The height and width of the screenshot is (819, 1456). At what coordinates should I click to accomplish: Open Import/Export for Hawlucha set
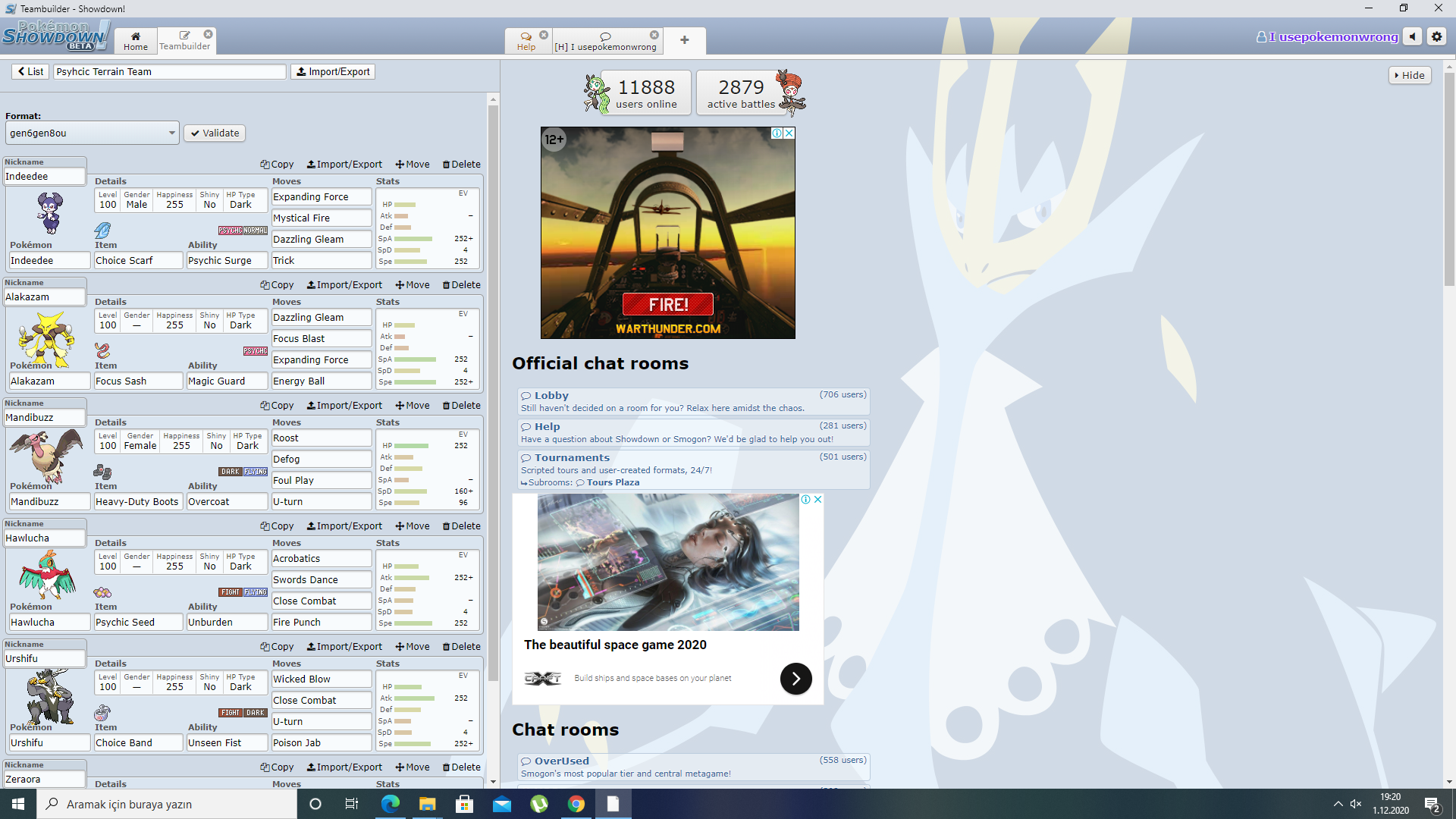[x=344, y=526]
